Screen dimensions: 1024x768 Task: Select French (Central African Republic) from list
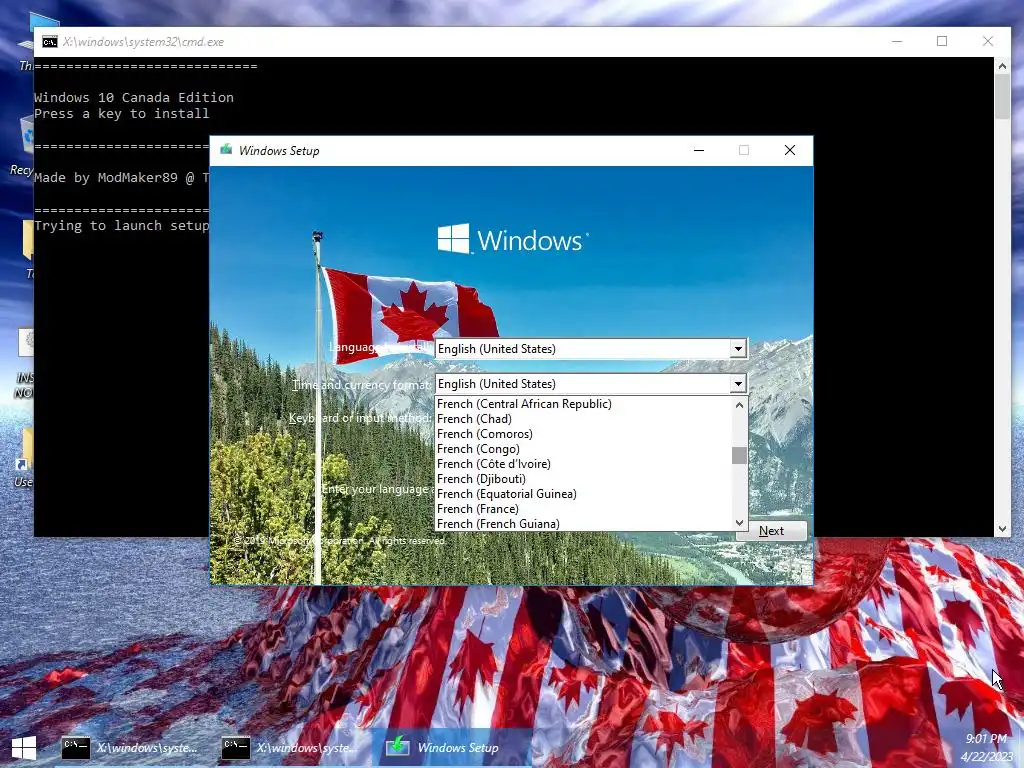(x=584, y=404)
